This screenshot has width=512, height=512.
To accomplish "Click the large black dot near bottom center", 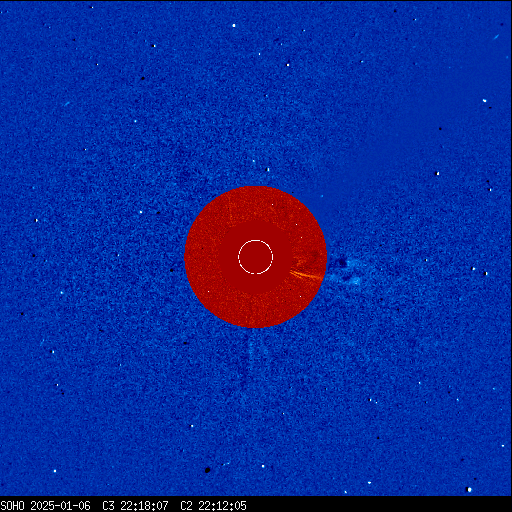I will click(207, 470).
